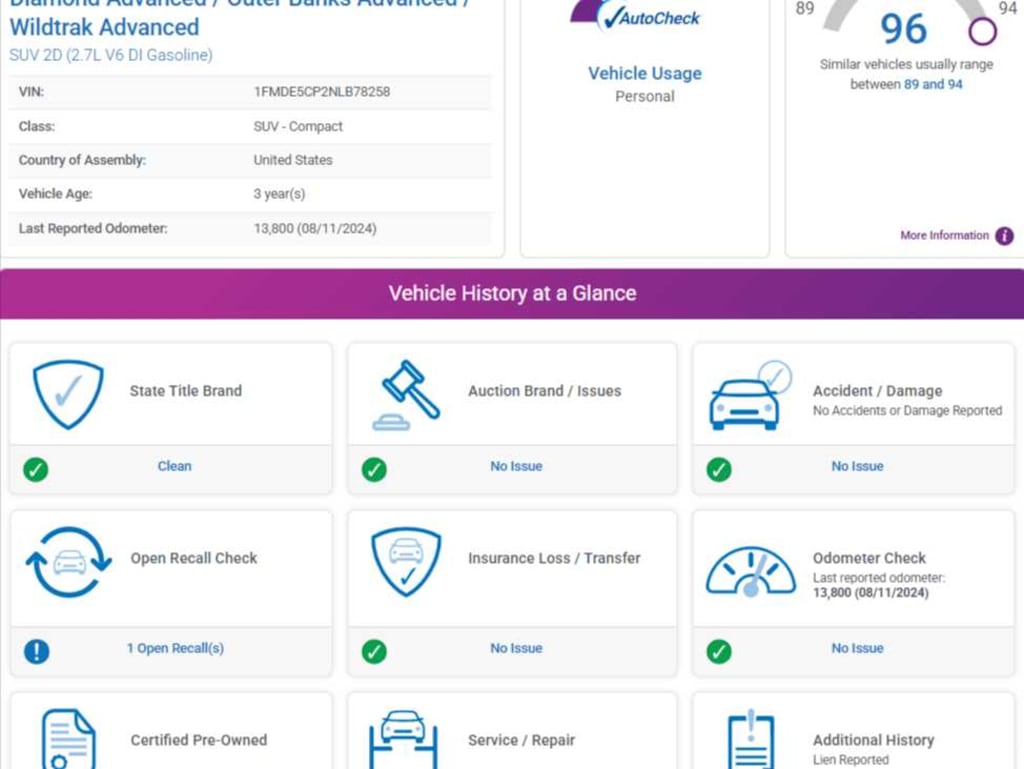Click the Accident / Damage car icon
The width and height of the screenshot is (1024, 769).
point(750,396)
